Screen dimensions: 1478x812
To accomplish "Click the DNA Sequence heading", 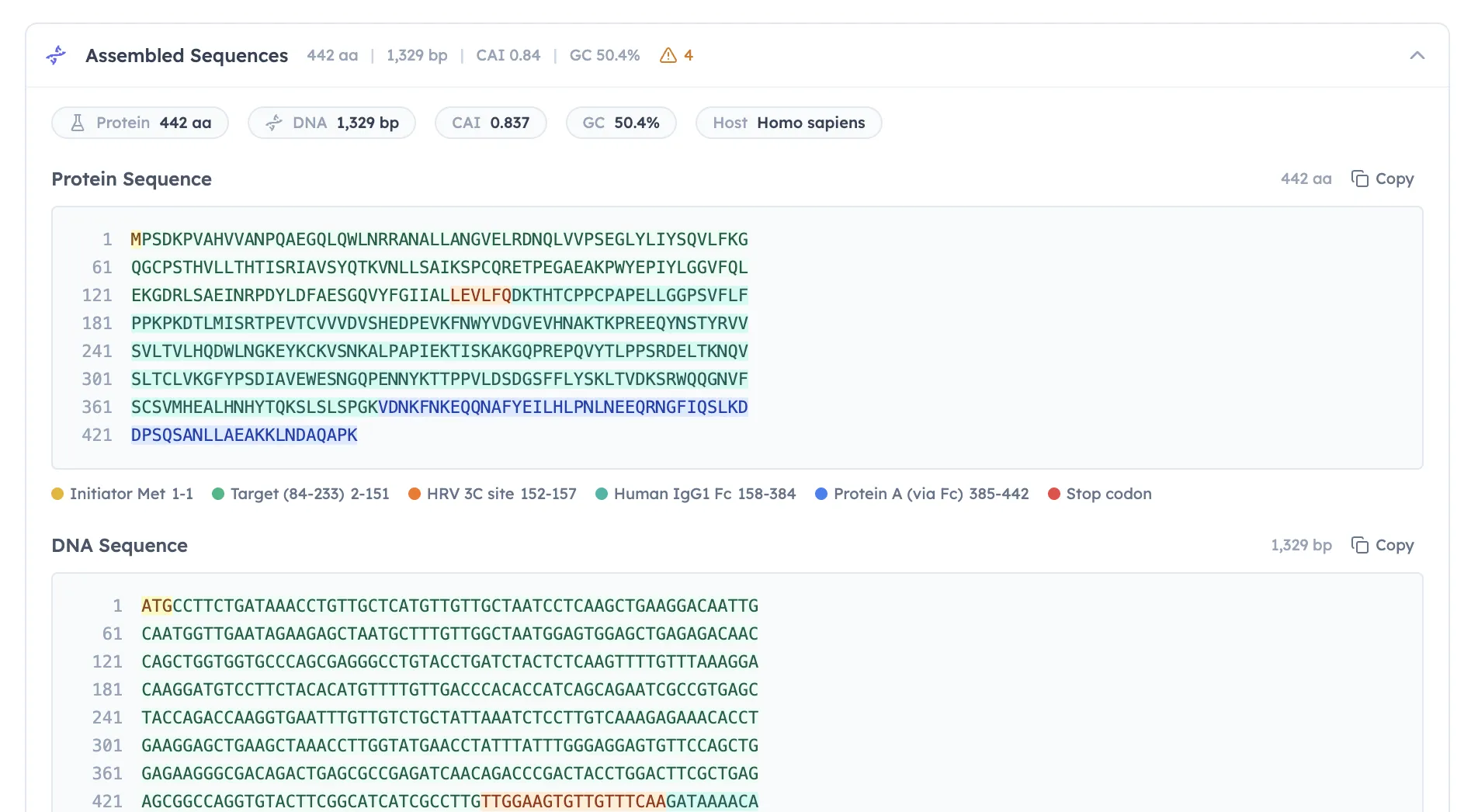I will 120,545.
